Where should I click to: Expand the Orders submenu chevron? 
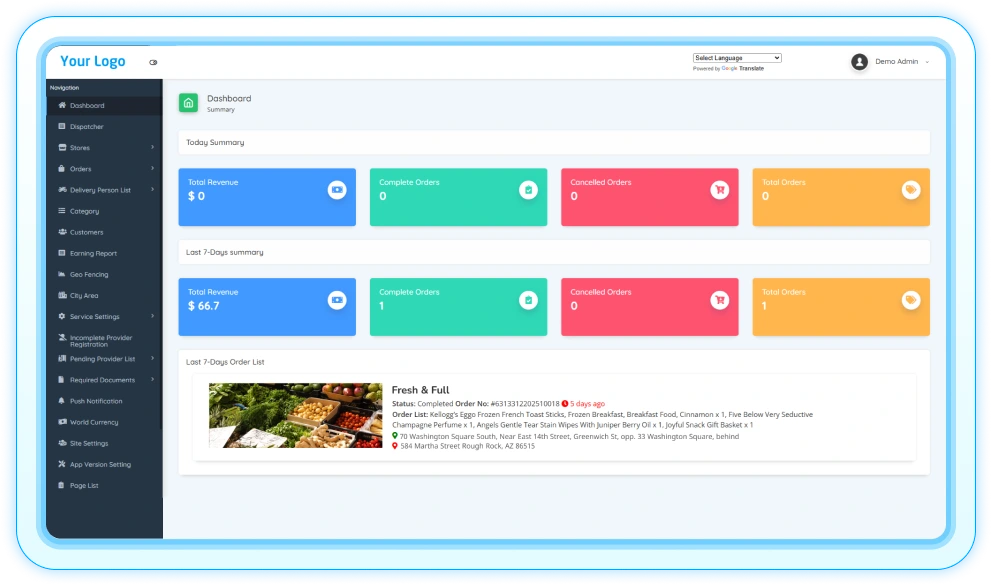point(152,168)
